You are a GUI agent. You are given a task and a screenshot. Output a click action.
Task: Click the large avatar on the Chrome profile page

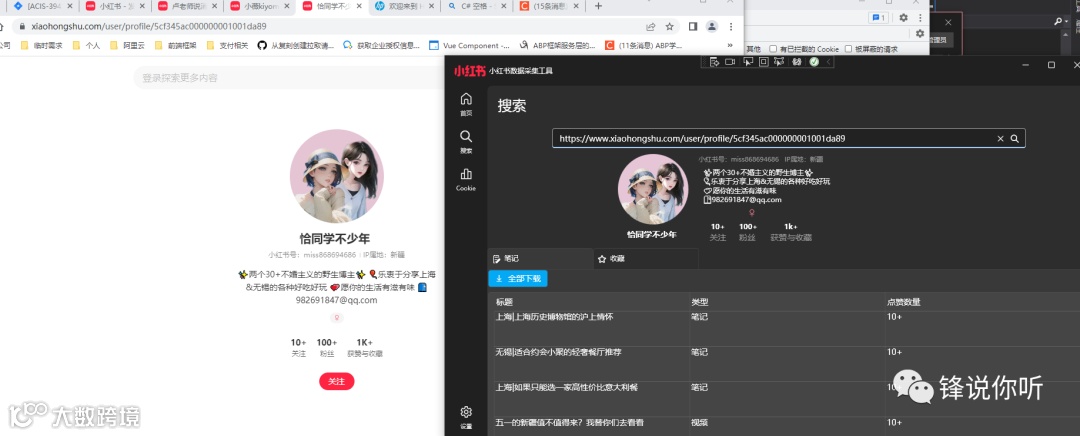(337, 176)
